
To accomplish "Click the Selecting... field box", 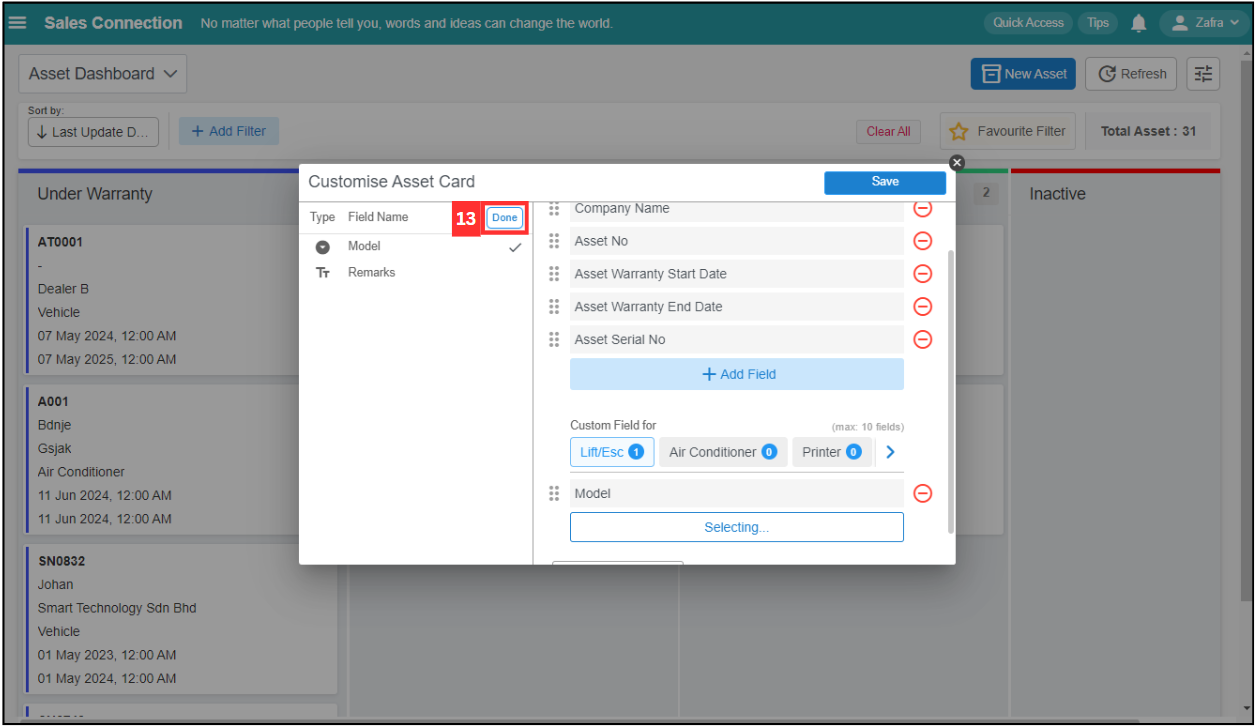I will pos(737,527).
